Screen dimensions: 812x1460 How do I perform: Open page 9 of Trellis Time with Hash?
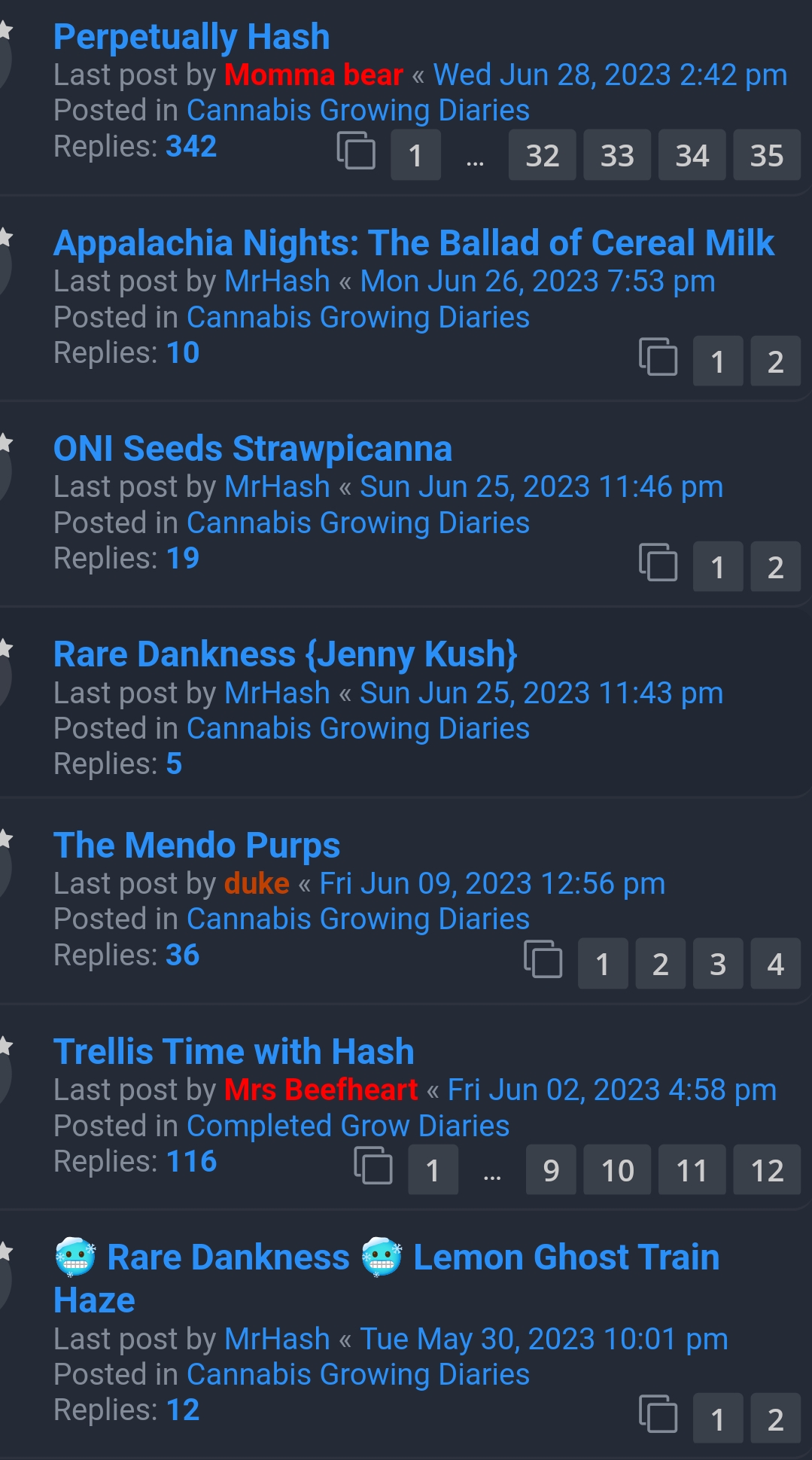551,1170
